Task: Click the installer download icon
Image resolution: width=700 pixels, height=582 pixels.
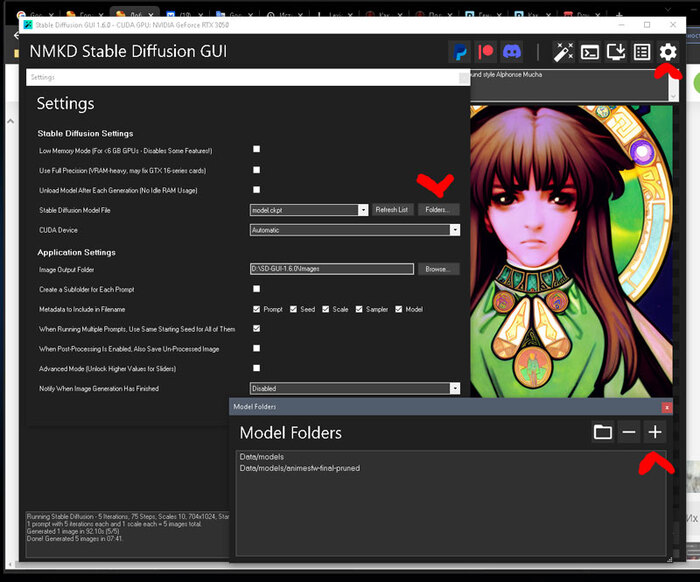Action: click(616, 51)
